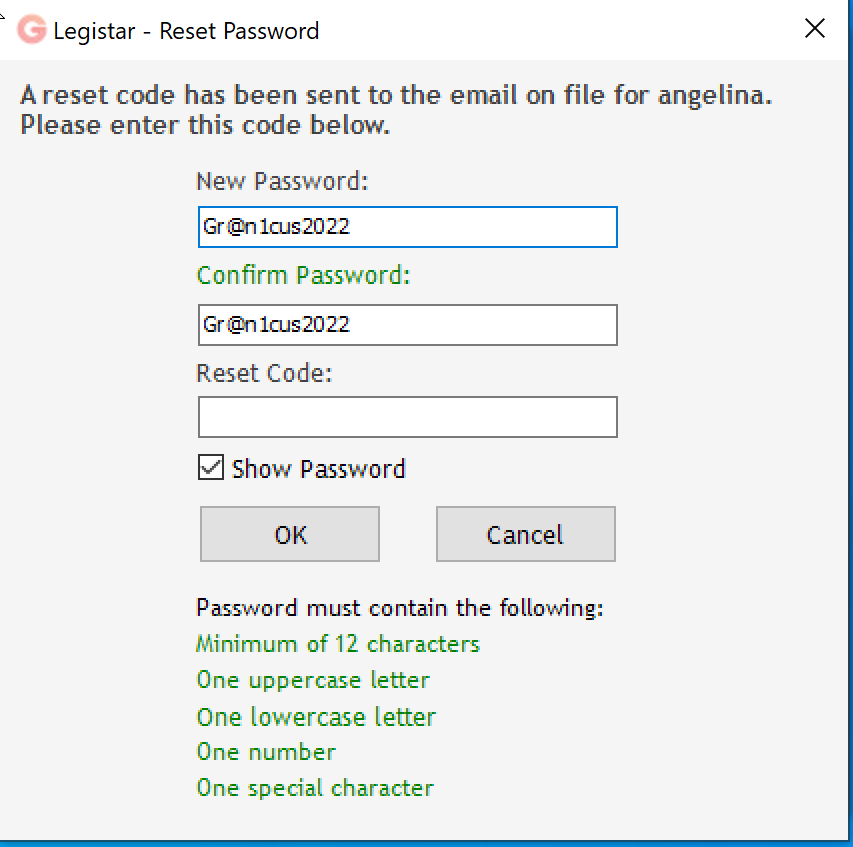This screenshot has height=847, width=853.
Task: Close the Reset Password dialog
Action: pyautogui.click(x=814, y=28)
